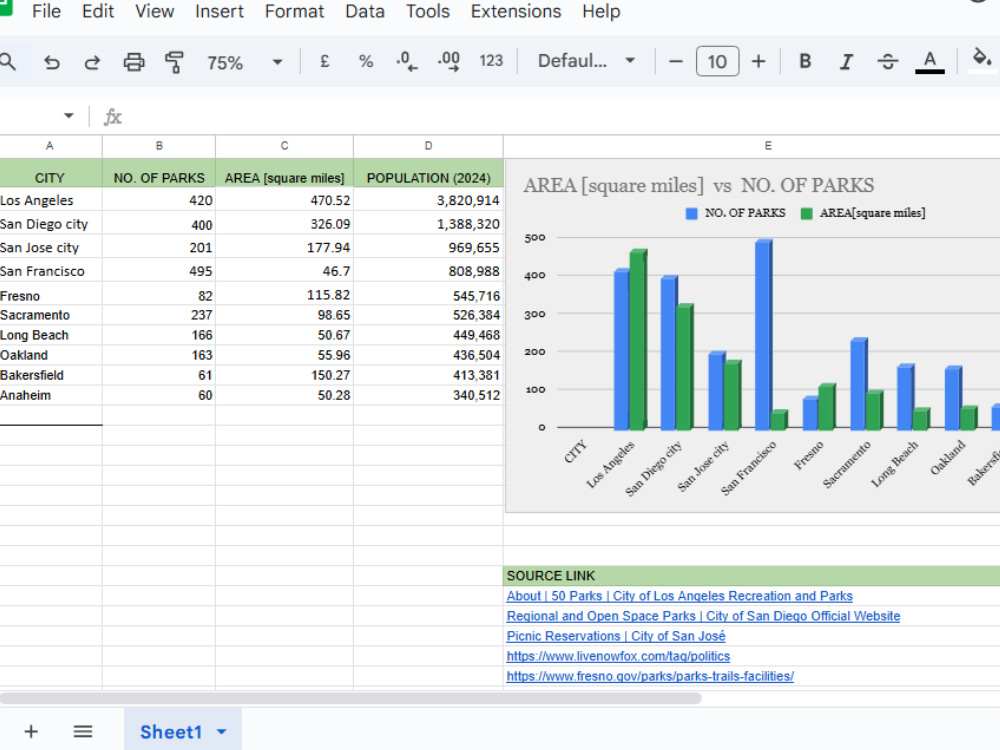Increase decimal places icon
The height and width of the screenshot is (750, 1000).
448,61
